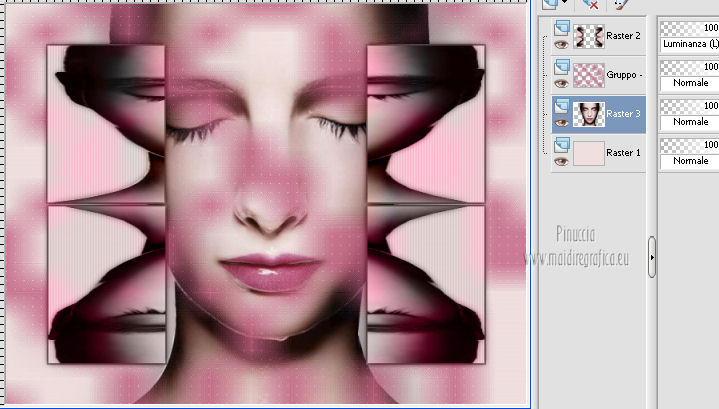Open the Gruppo layer's Normale blend dropdown
This screenshot has width=719, height=409.
[690, 83]
